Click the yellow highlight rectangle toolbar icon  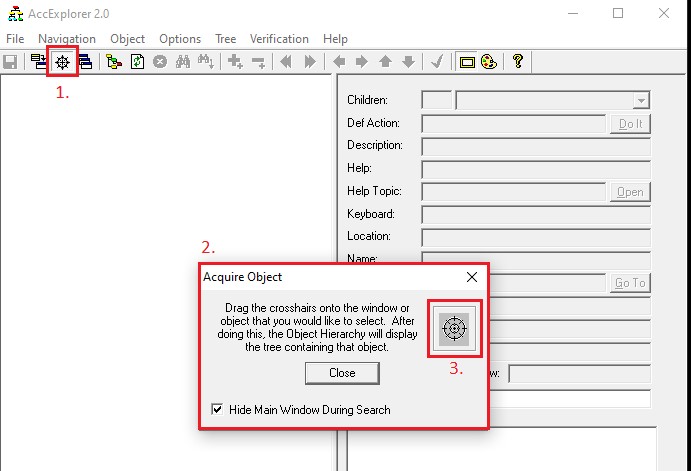pos(466,62)
